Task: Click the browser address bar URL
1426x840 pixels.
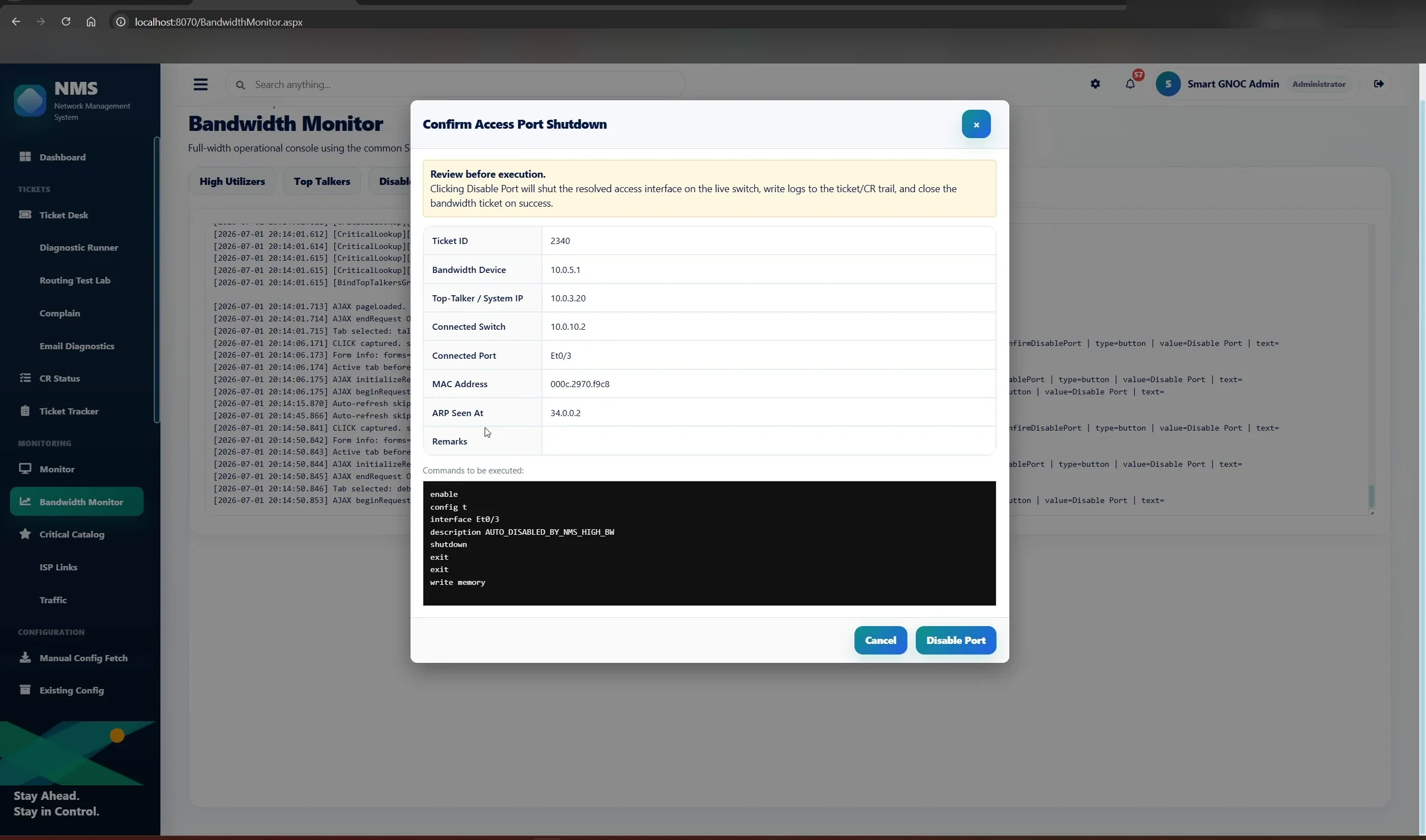Action: [218, 22]
